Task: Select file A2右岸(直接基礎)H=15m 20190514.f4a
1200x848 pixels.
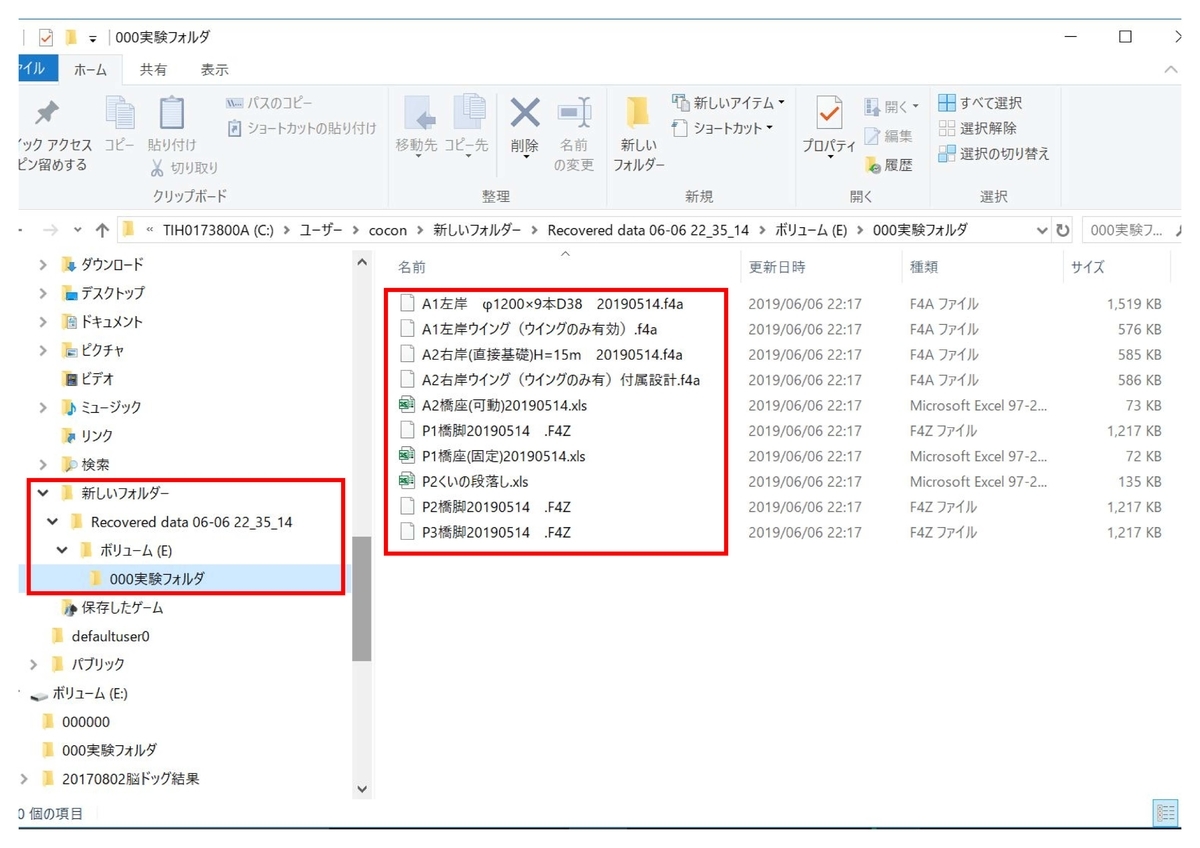Action: 552,354
